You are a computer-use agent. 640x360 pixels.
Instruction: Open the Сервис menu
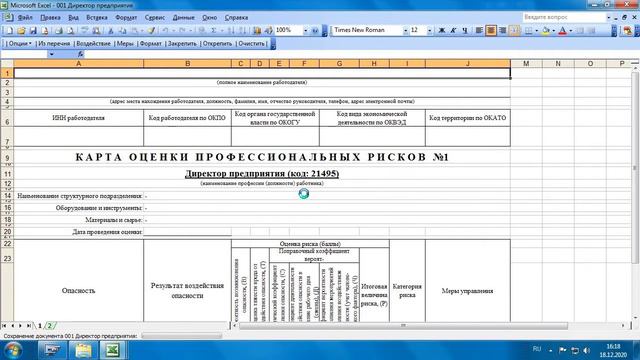(155, 18)
